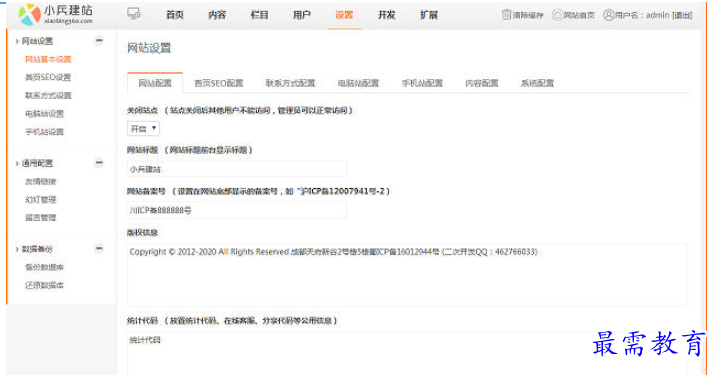Open the 首页 top menu
The width and height of the screenshot is (714, 375).
[x=175, y=15]
